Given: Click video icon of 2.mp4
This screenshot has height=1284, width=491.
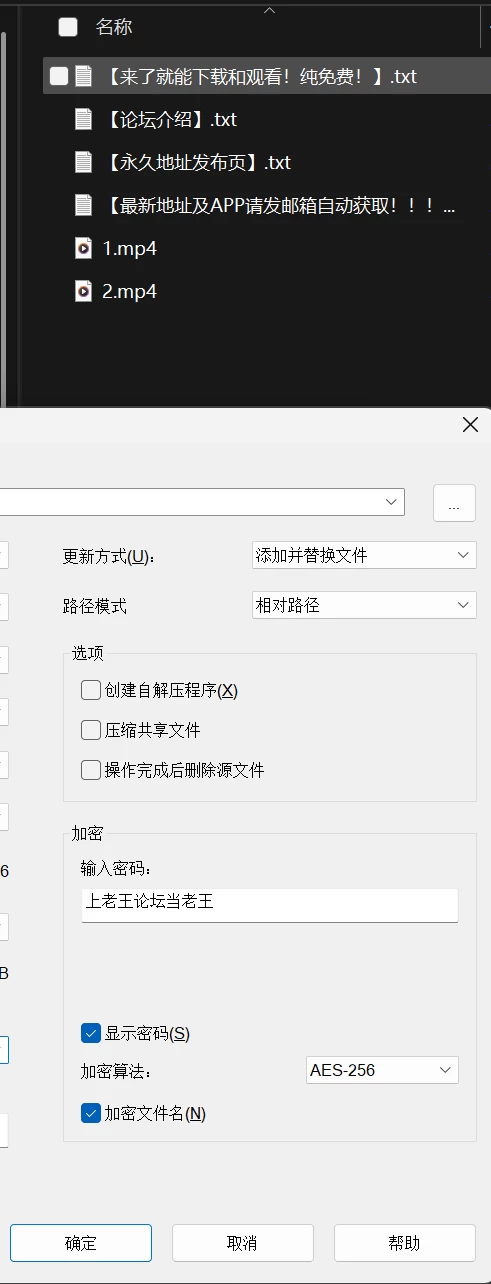Looking at the screenshot, I should point(84,291).
